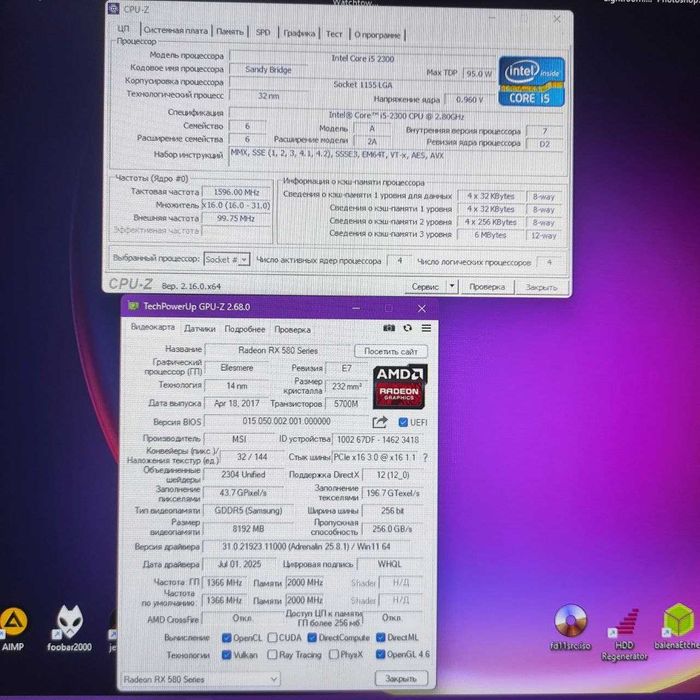700x700 pixels.
Task: Open the GPU-Z hamburger menu
Action: click(x=426, y=328)
